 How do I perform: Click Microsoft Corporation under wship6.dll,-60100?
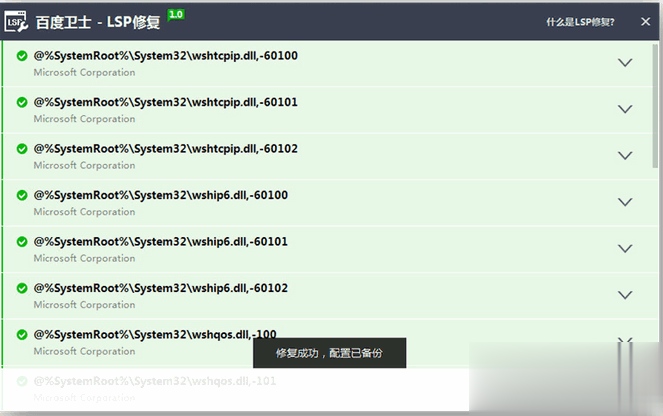tap(85, 212)
